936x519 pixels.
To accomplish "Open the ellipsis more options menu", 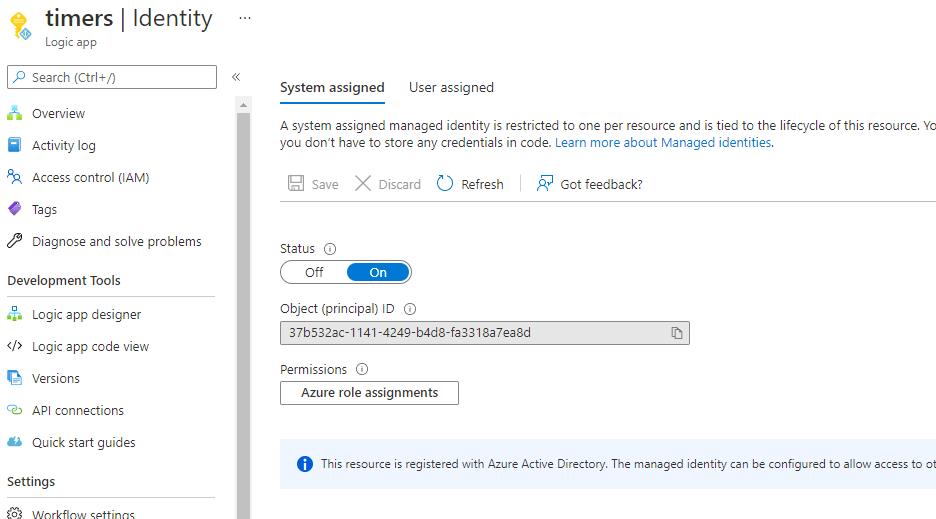I will [x=245, y=18].
